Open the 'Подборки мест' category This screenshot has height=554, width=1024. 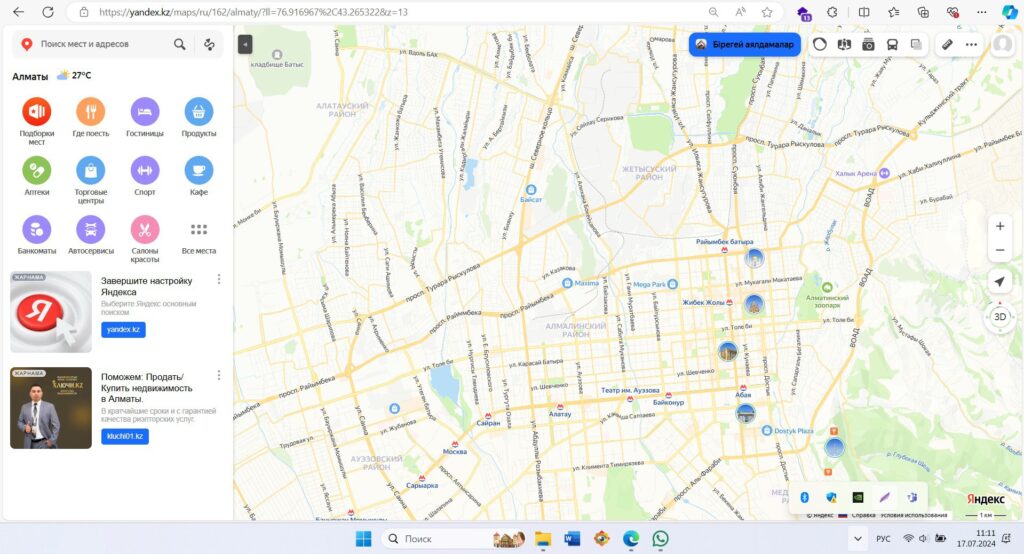point(37,112)
